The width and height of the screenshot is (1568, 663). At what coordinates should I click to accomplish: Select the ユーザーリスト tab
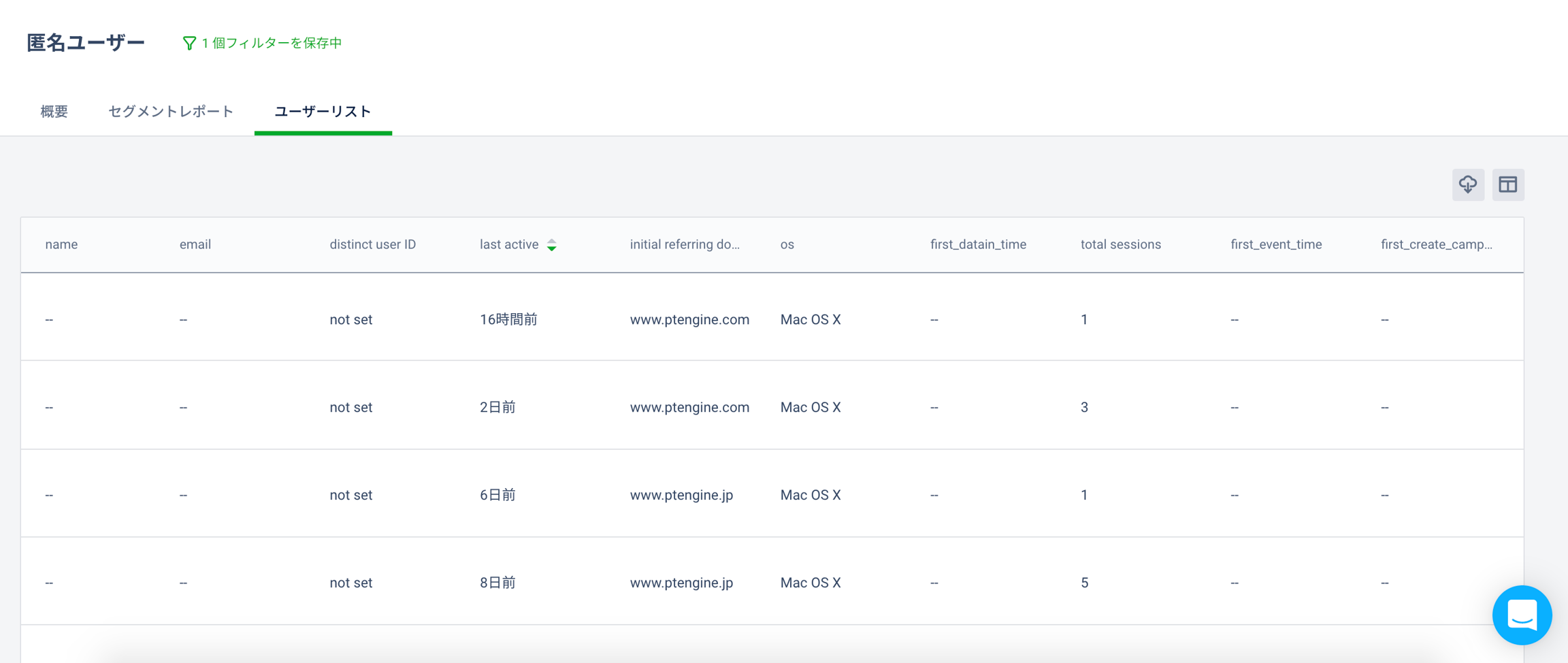click(x=323, y=112)
